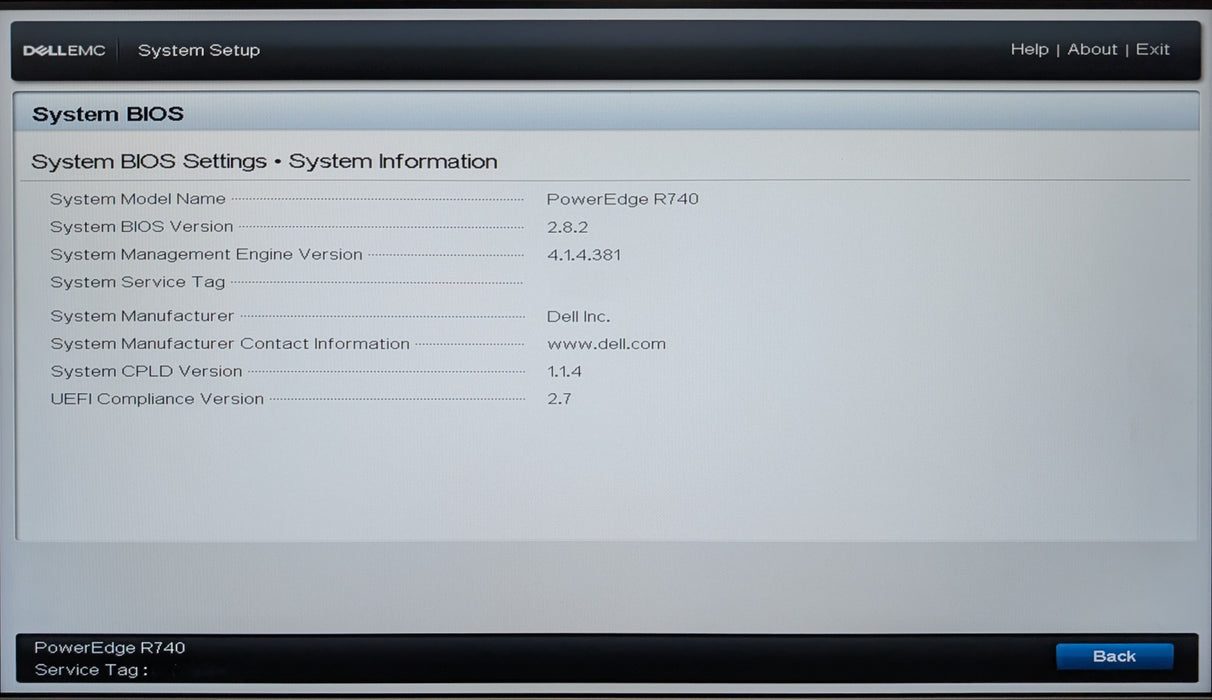This screenshot has width=1212, height=700.
Task: Open the Help link in header
Action: pos(1029,49)
